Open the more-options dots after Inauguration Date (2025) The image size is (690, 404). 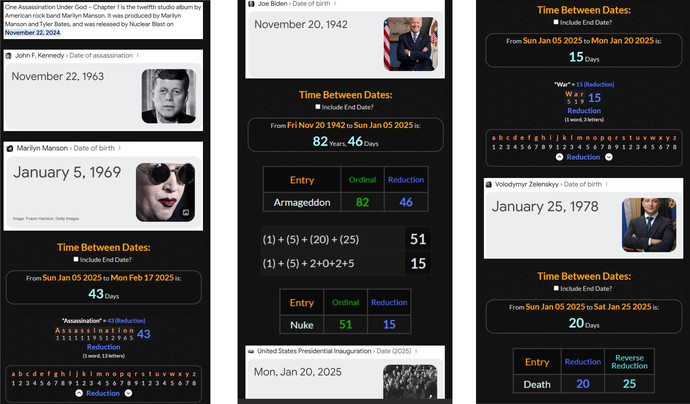pos(416,351)
